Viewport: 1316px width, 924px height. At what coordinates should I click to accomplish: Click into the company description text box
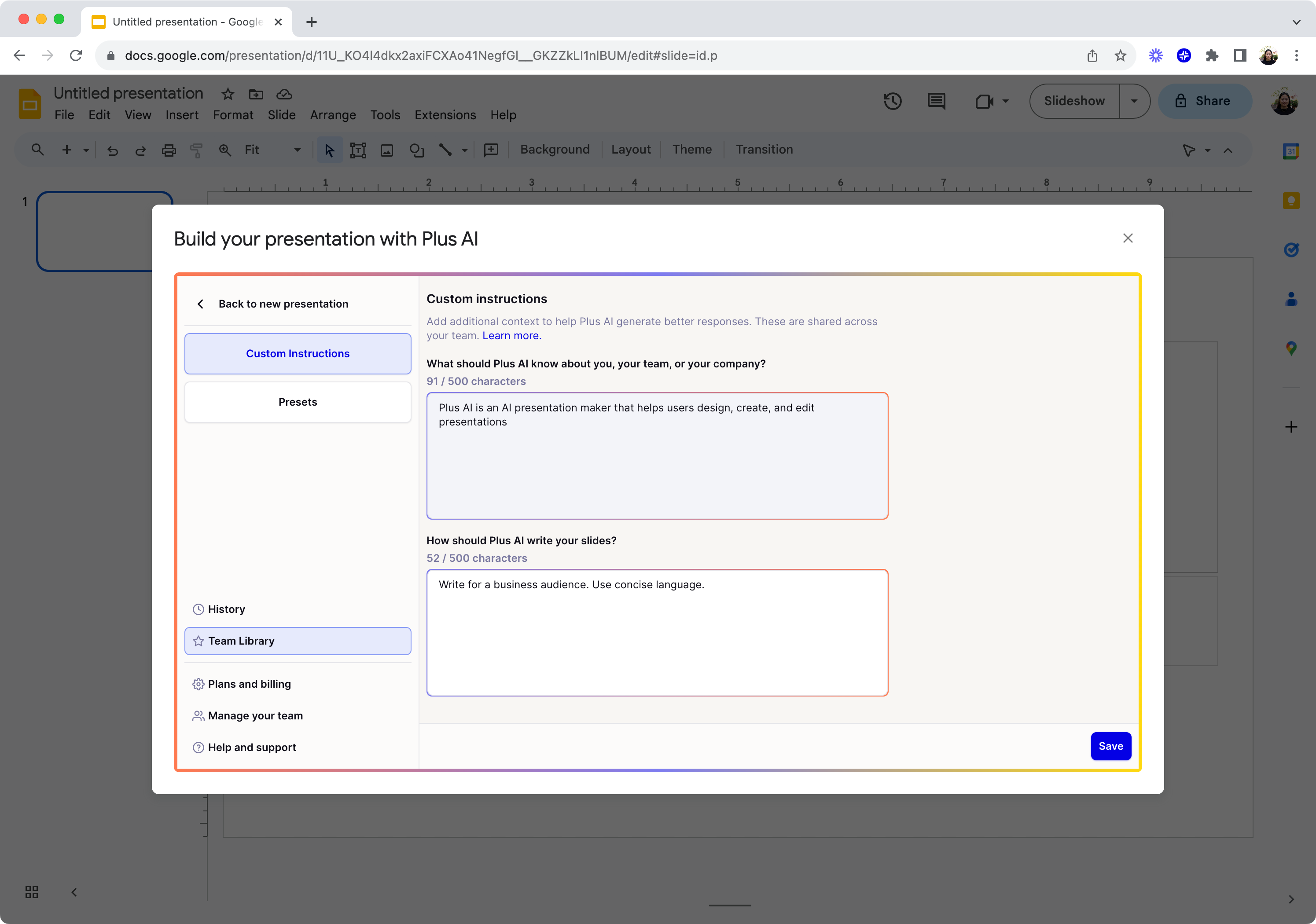coord(657,456)
